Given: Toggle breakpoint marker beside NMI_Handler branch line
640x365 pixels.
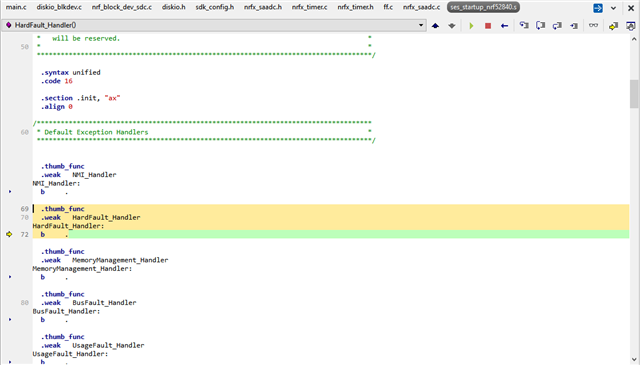Looking at the screenshot, I should (x=10, y=191).
